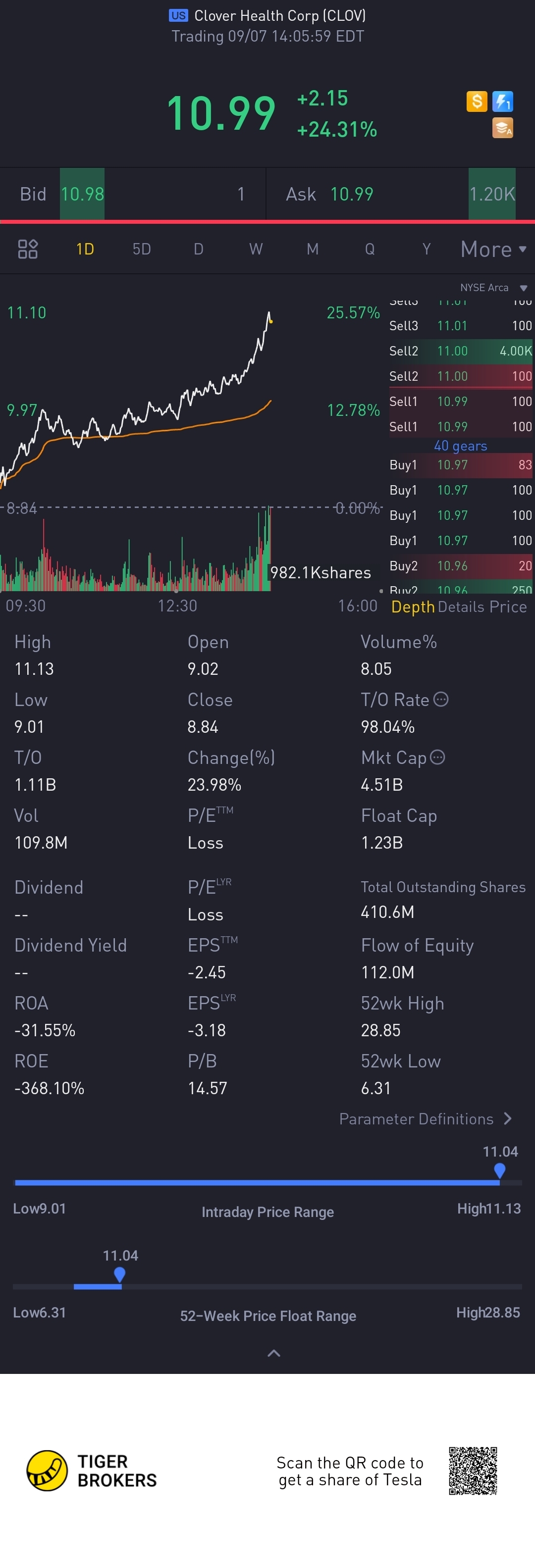Viewport: 535px width, 1568px height.
Task: Click the Intraday Price Range marker
Action: [500, 1170]
